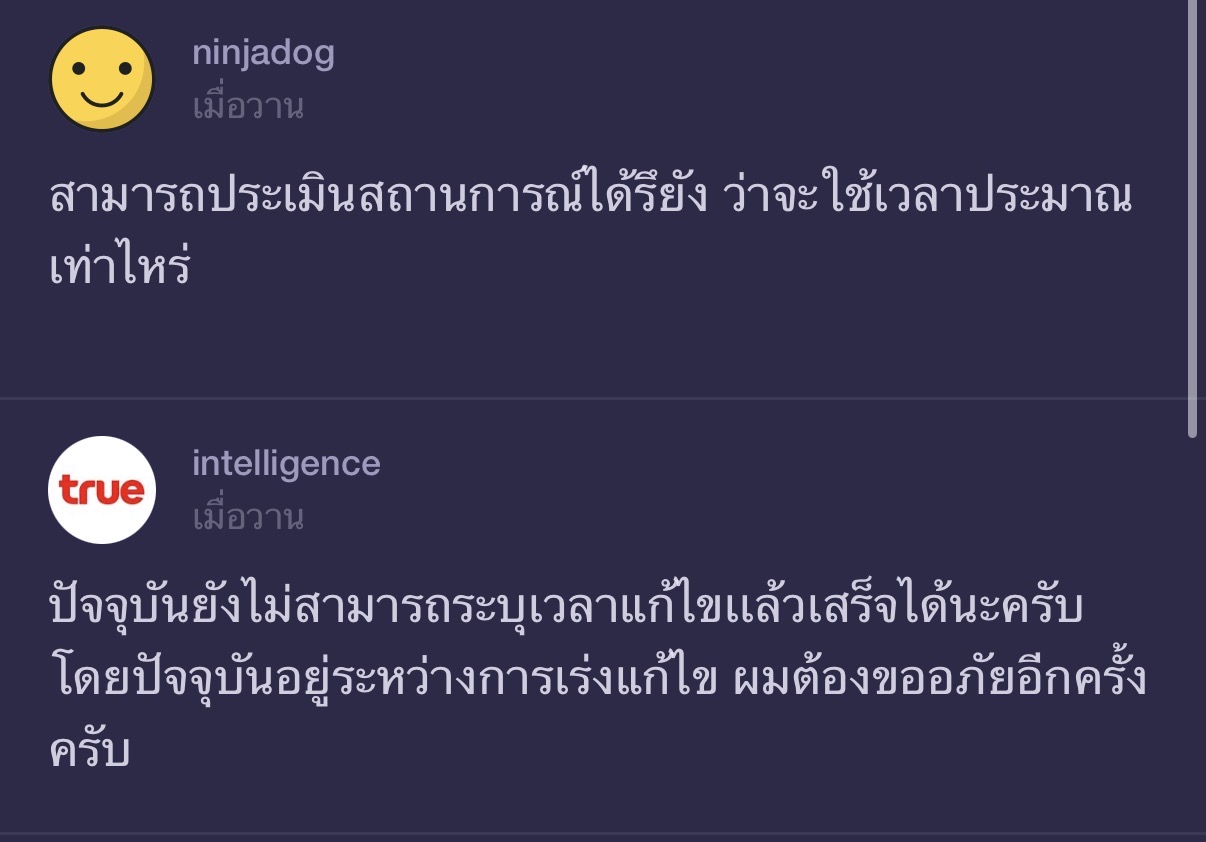Click final word ครับ in reply
Image resolution: width=1206 pixels, height=842 pixels.
tap(90, 752)
